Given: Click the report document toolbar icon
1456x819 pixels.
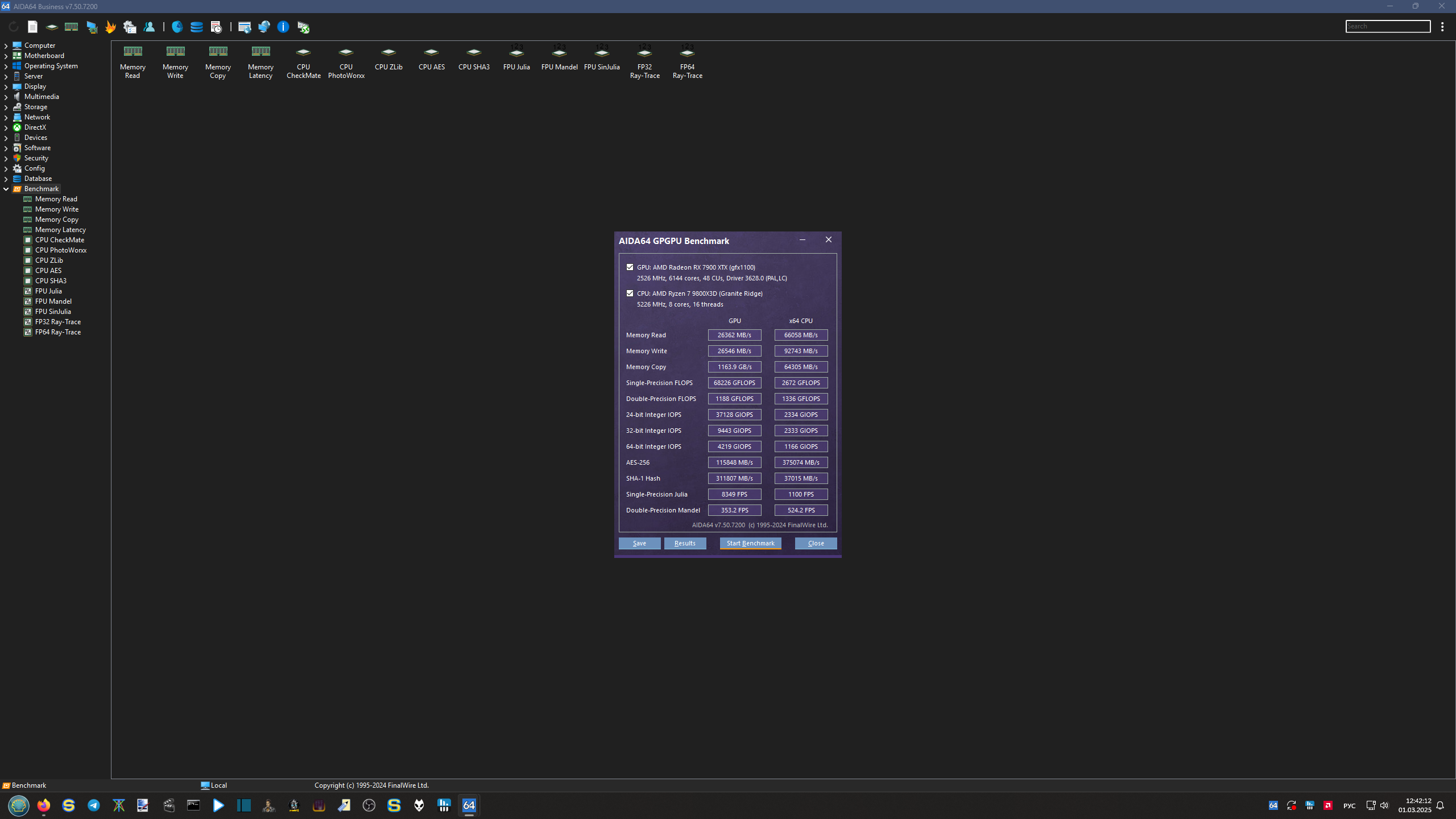Looking at the screenshot, I should pyautogui.click(x=32, y=27).
